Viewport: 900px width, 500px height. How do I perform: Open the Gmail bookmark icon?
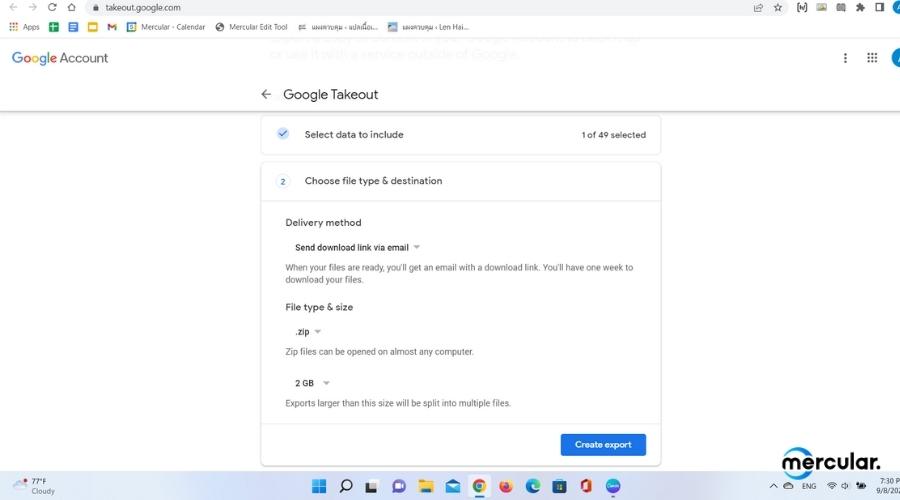tap(112, 27)
